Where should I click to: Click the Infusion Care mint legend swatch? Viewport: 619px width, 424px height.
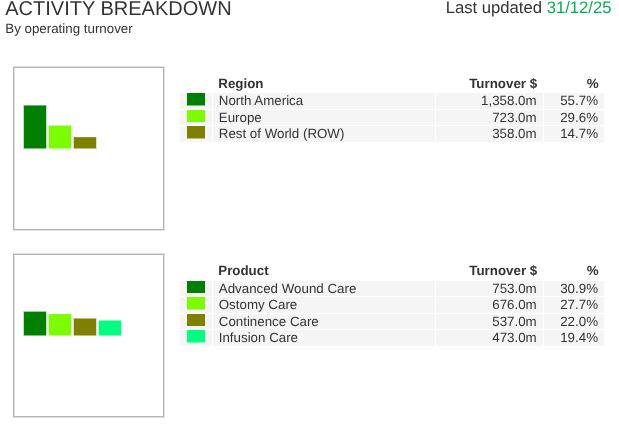196,337
